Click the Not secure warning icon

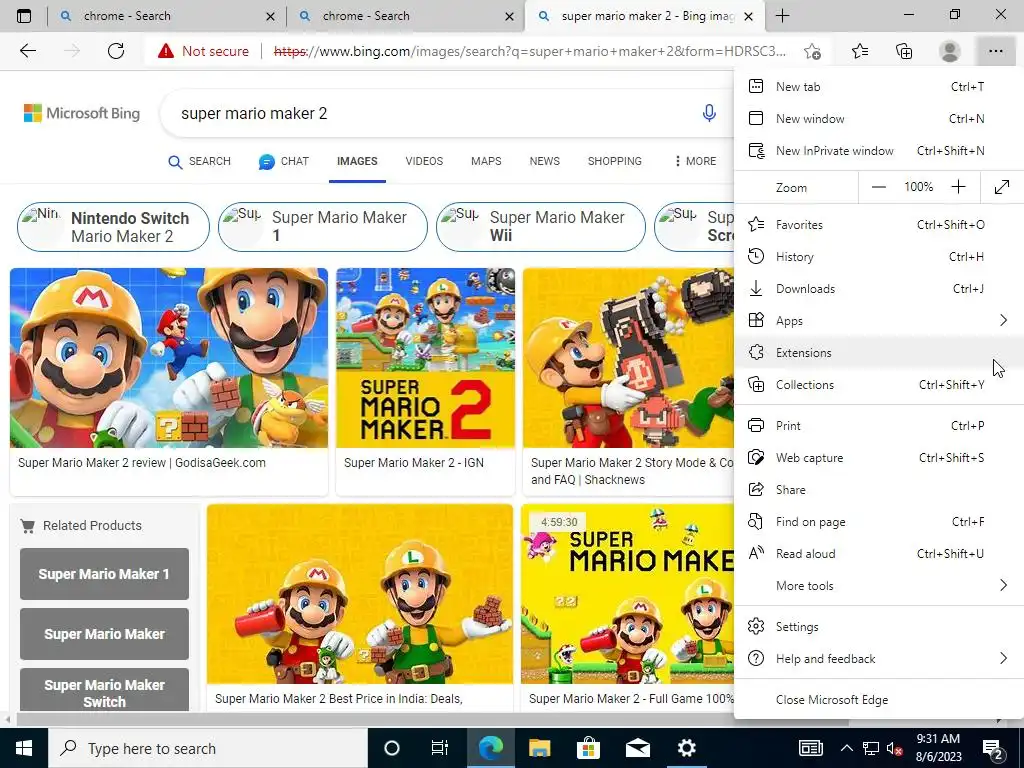point(166,51)
